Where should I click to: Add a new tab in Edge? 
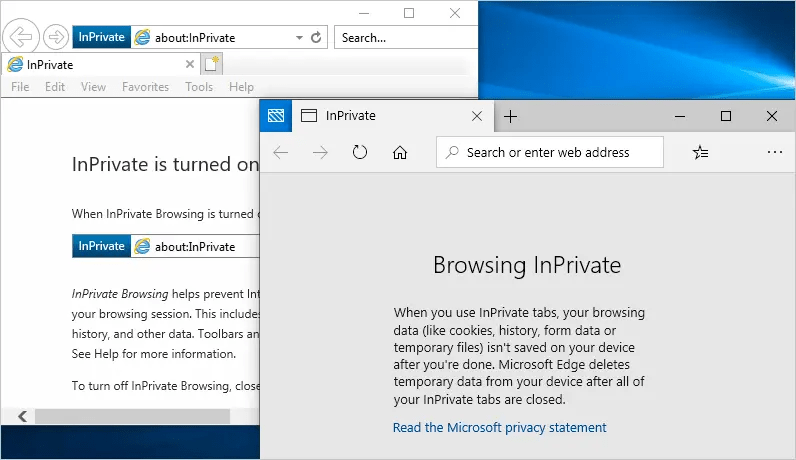tap(510, 116)
